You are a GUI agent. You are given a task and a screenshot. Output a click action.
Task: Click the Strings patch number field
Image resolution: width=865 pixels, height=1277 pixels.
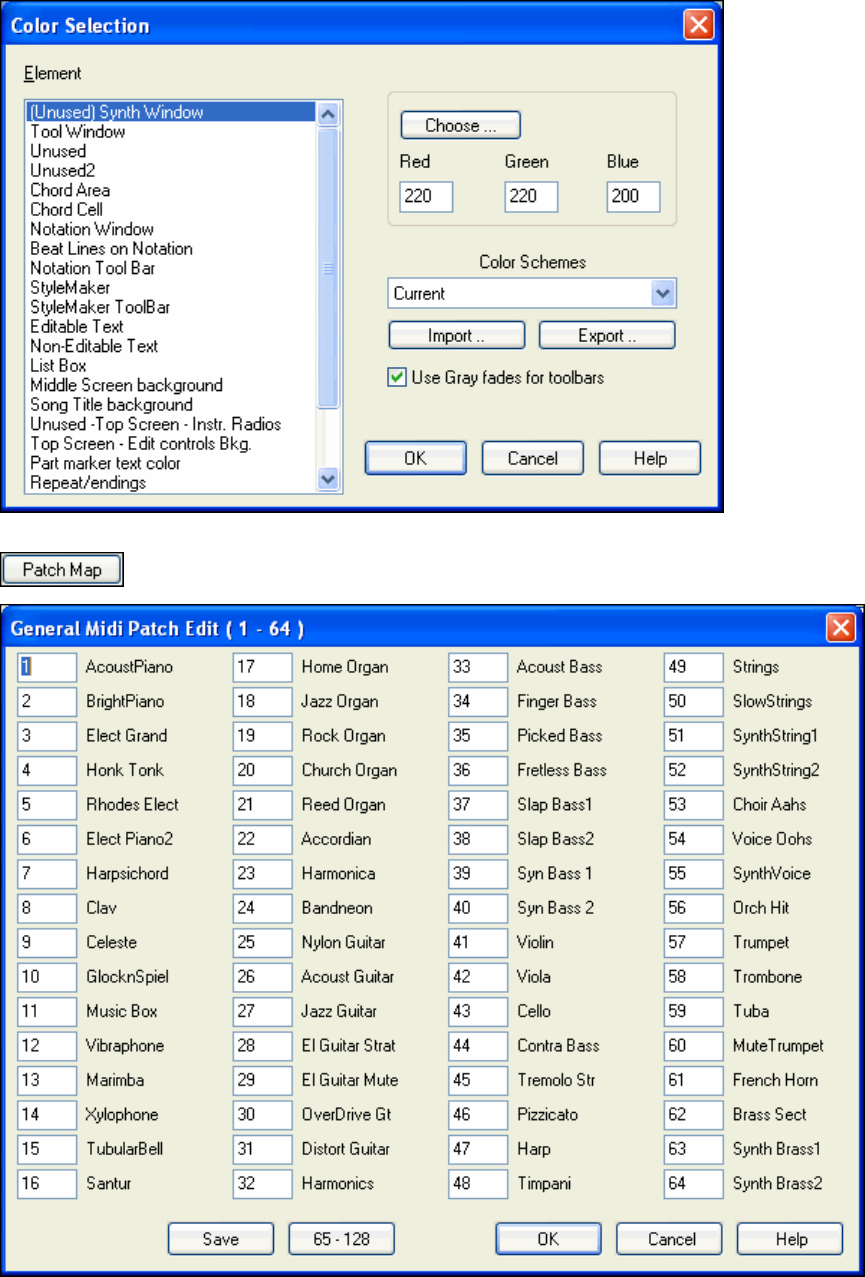(694, 667)
